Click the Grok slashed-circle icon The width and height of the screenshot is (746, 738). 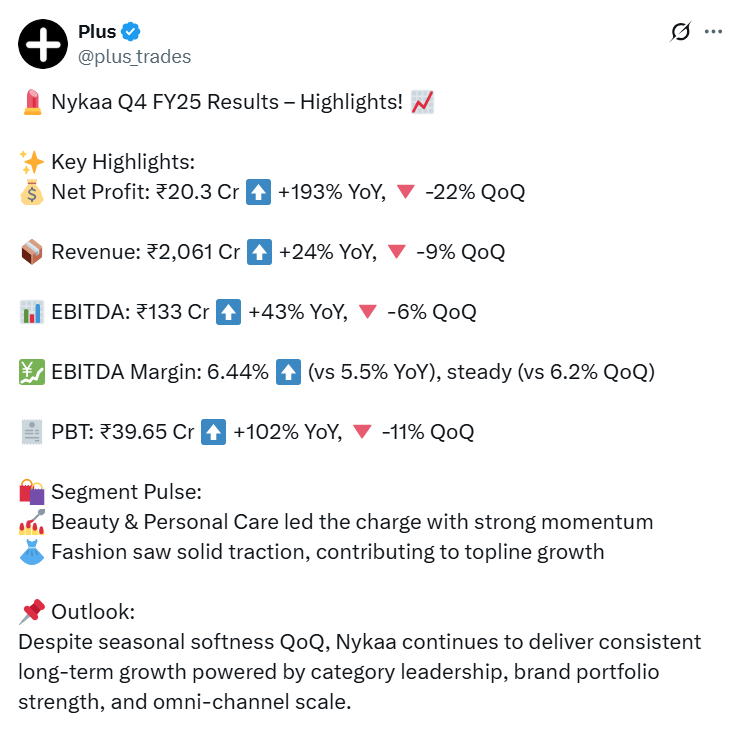pyautogui.click(x=680, y=32)
